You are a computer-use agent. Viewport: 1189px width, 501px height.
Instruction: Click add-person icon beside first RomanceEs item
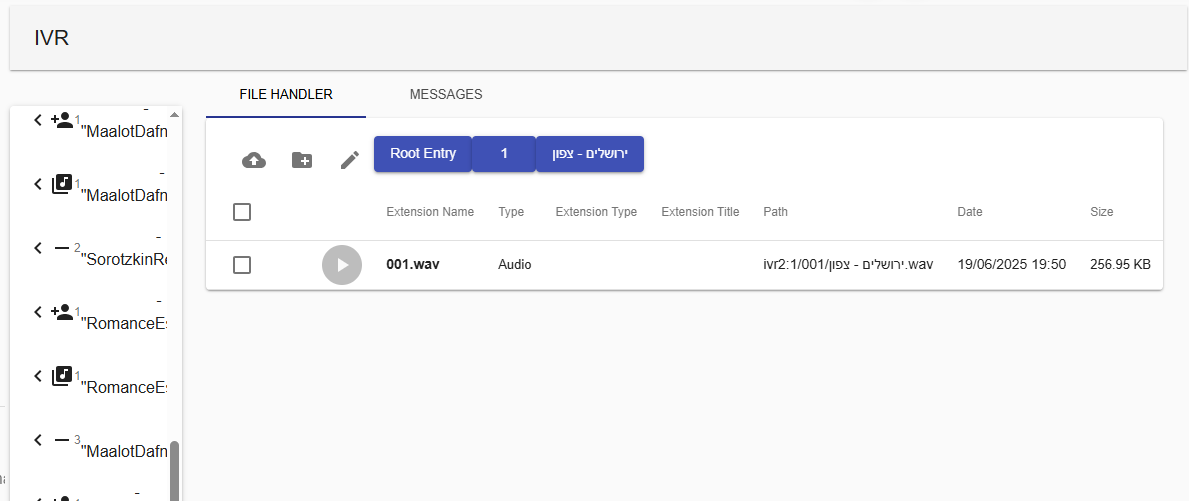[x=61, y=312]
